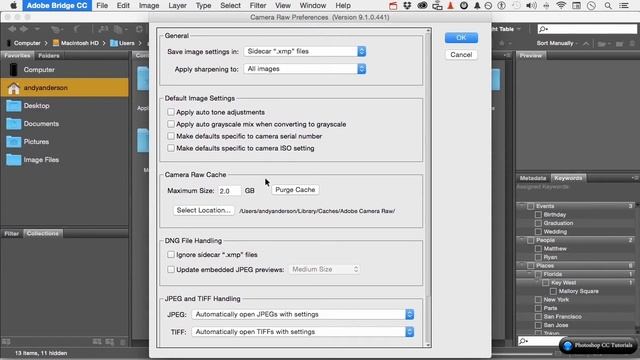Check Ignore sidecar .xmp files
The width and height of the screenshot is (640, 360).
[171, 254]
